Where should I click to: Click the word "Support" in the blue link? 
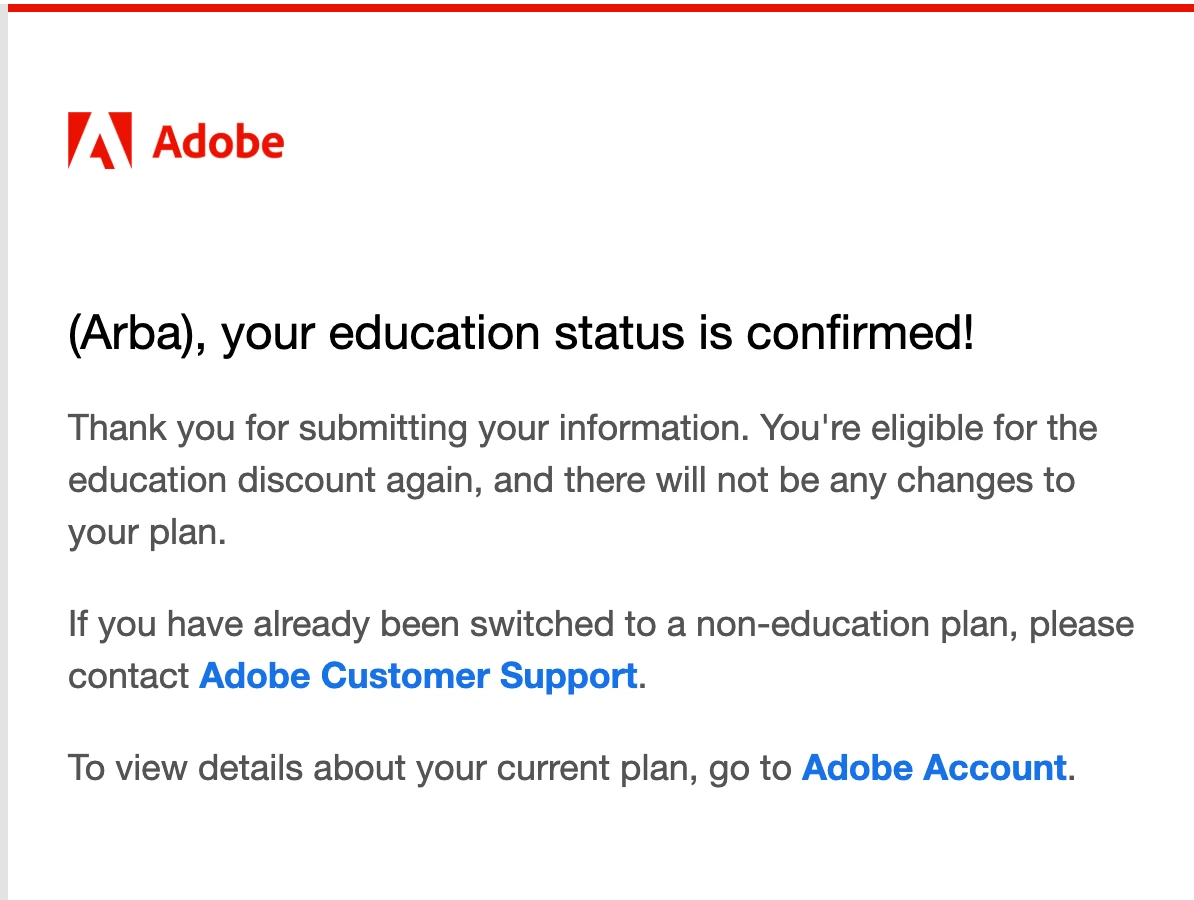568,676
